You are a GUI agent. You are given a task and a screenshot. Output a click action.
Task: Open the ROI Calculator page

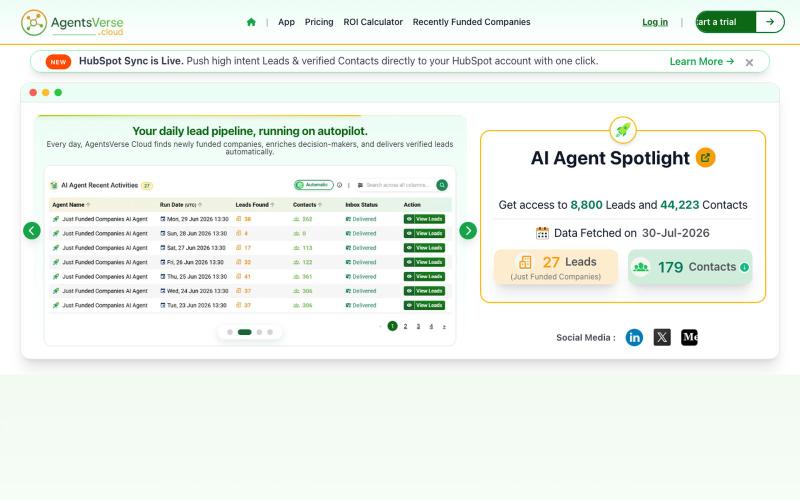[x=373, y=22]
